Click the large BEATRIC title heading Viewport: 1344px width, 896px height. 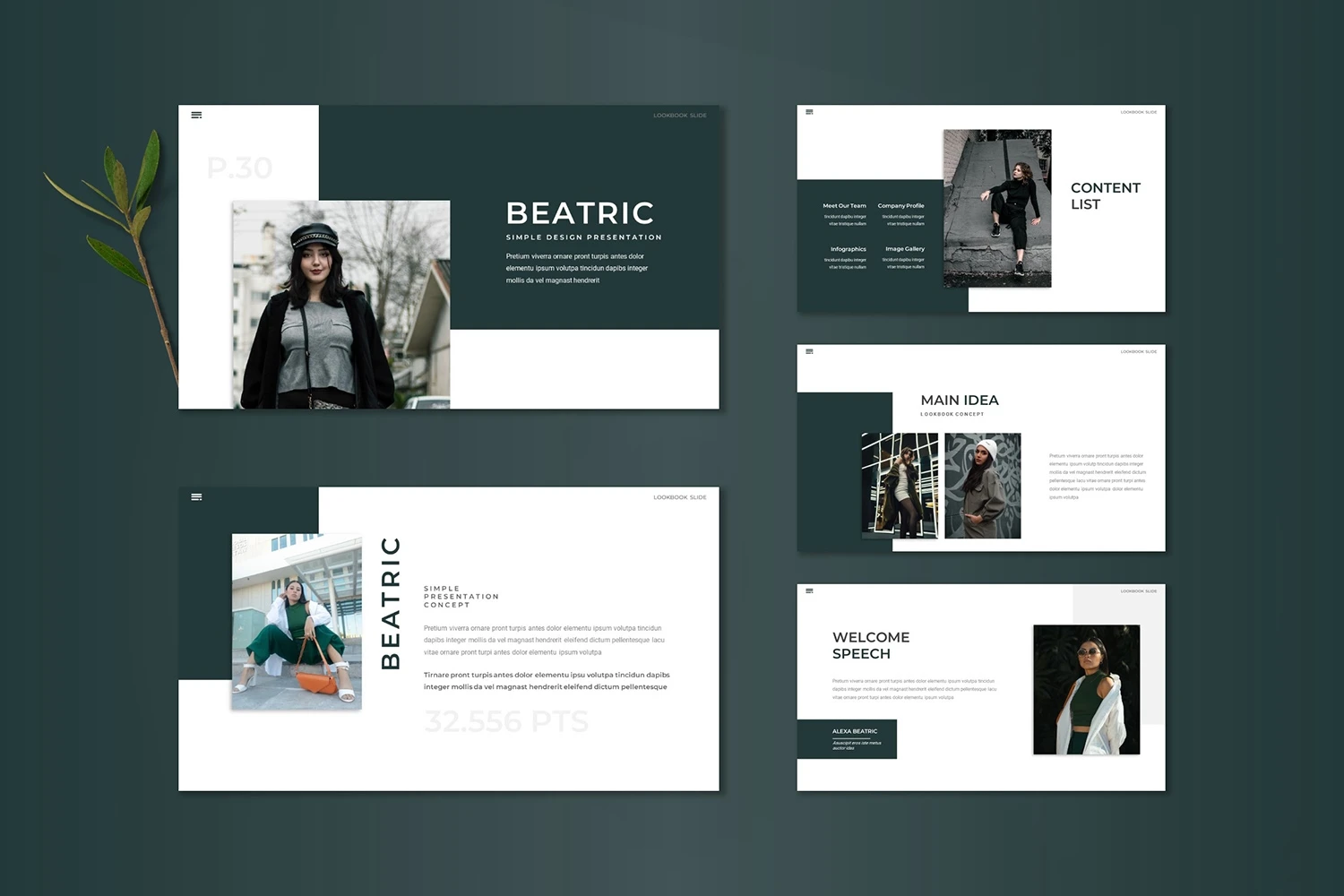(580, 213)
